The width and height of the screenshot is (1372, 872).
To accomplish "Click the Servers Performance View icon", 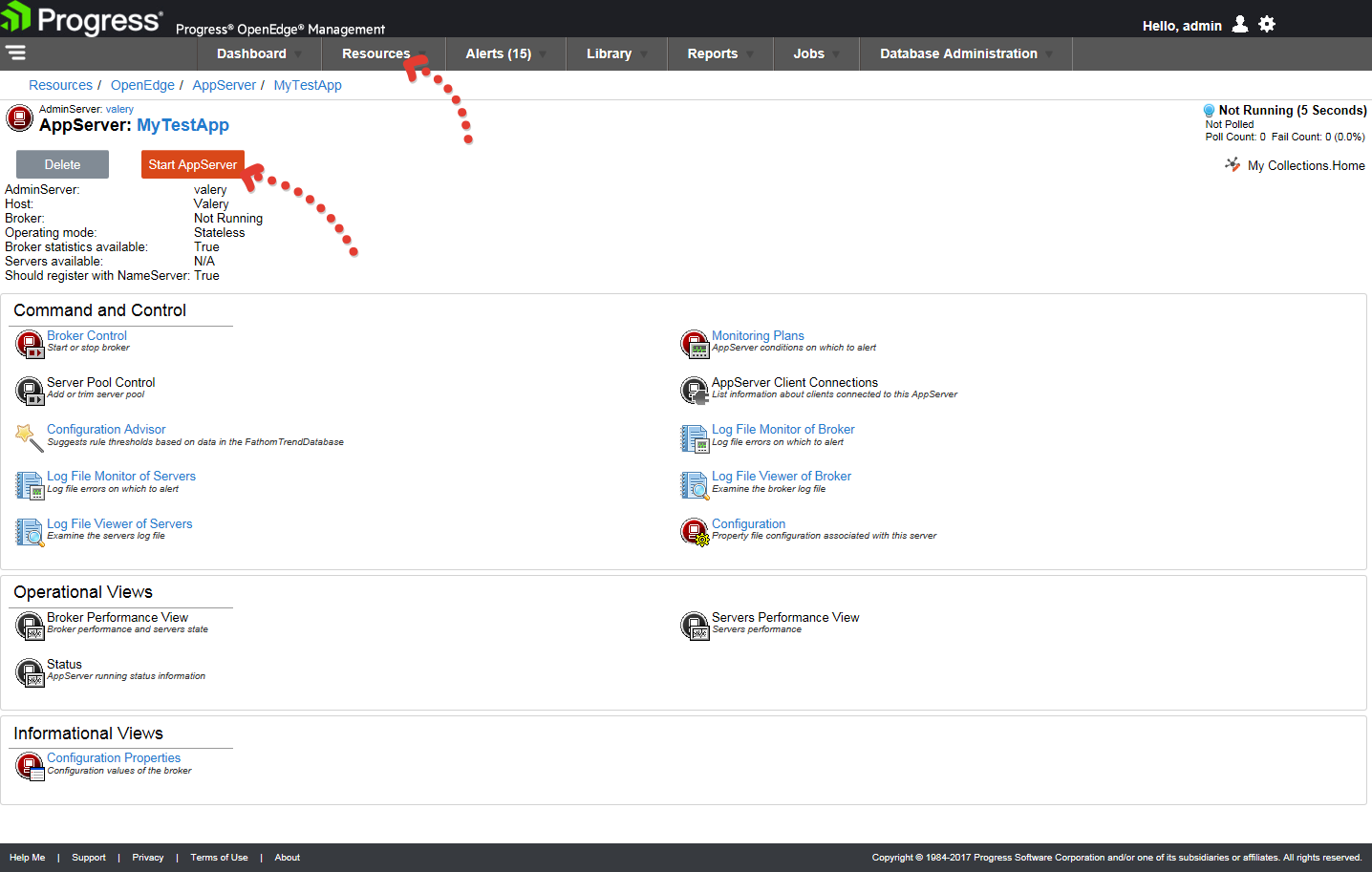I will click(695, 626).
